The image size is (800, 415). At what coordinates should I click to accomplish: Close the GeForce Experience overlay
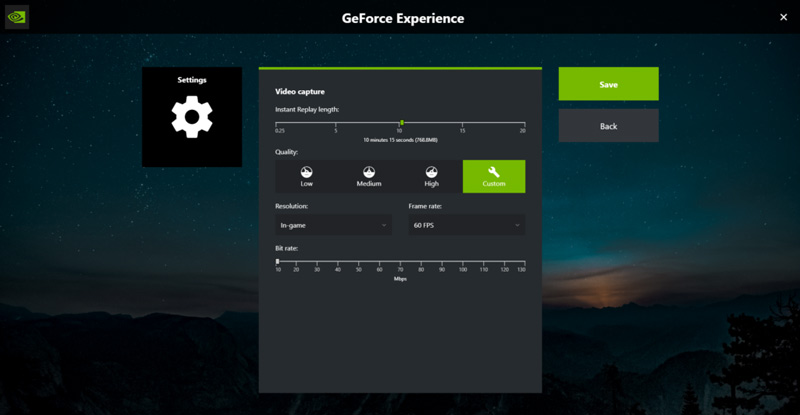pos(784,17)
